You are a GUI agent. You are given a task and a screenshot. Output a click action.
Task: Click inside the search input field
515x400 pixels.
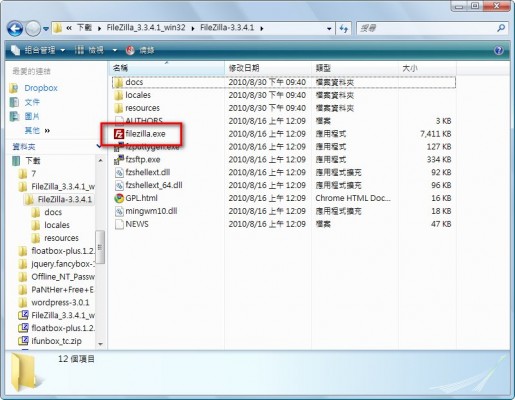coord(427,29)
